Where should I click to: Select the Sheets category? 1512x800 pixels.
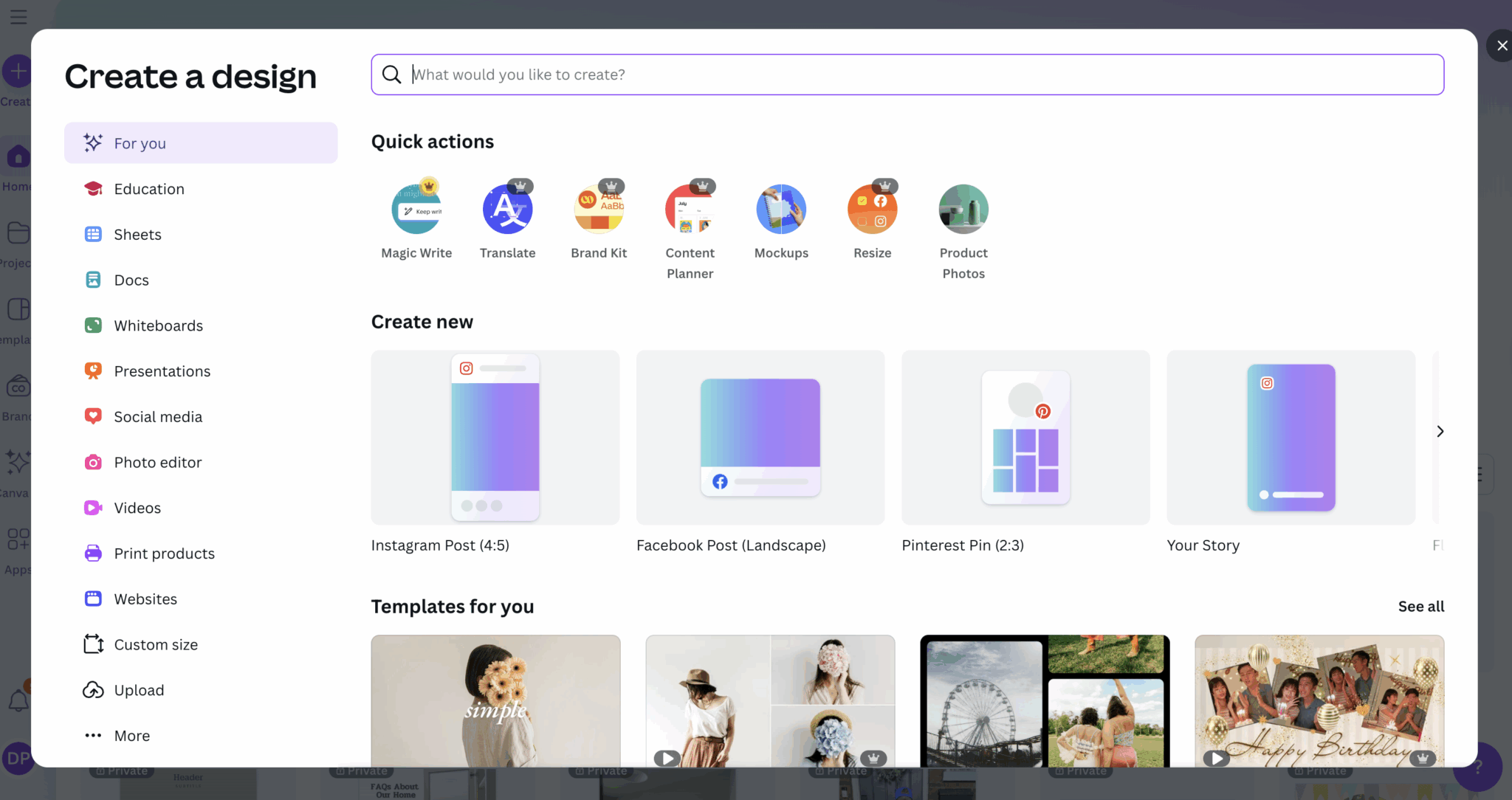click(x=201, y=235)
